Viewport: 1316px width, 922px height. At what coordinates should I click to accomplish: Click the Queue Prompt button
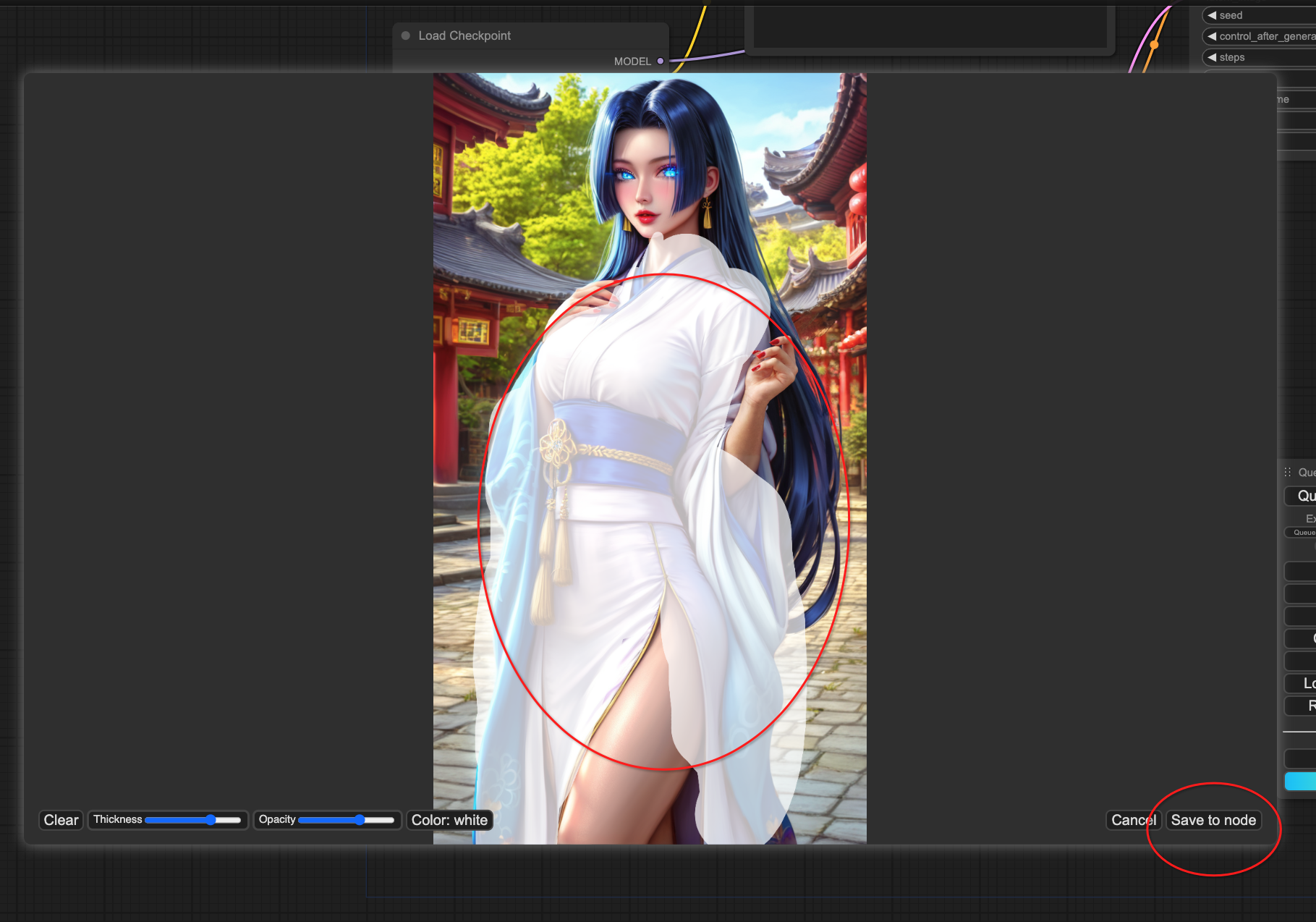[x=1304, y=496]
